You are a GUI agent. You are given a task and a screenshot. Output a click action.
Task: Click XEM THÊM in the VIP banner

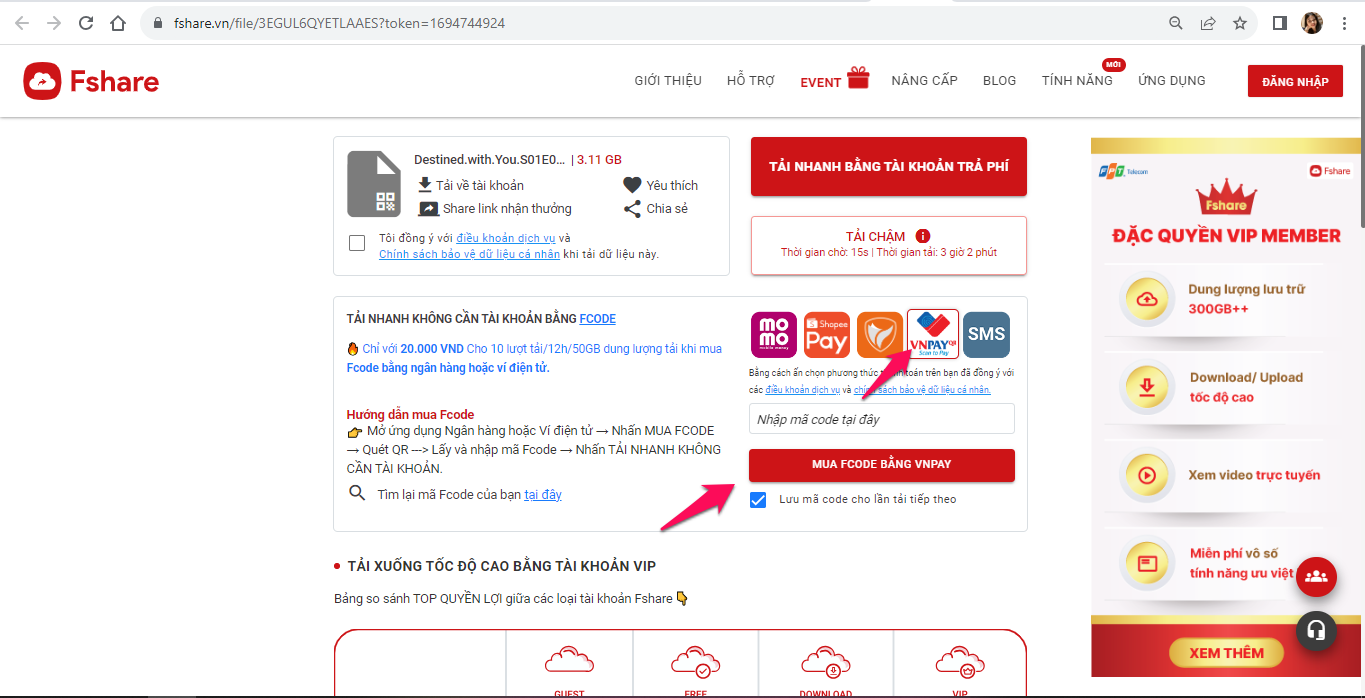click(1227, 653)
